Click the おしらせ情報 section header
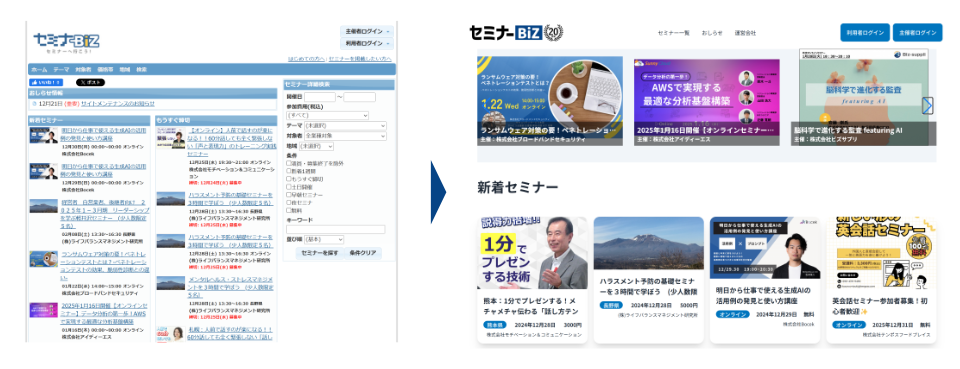This screenshot has width=960, height=369. pos(153,93)
